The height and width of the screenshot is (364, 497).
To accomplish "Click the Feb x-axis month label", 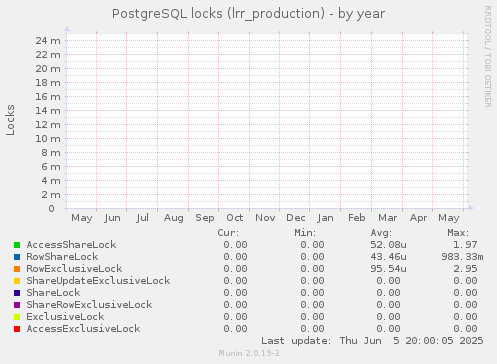I will (x=357, y=218).
